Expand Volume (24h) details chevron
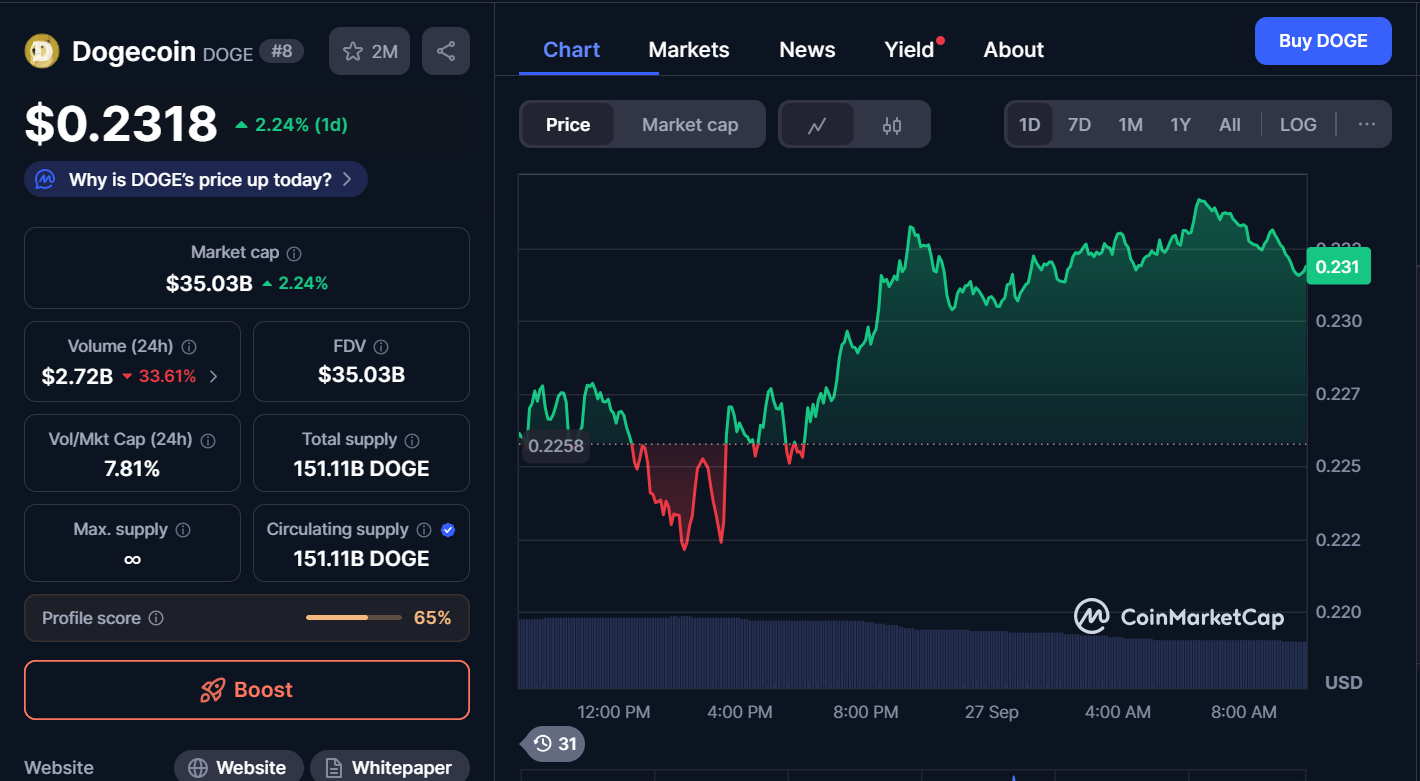This screenshot has height=781, width=1420. (213, 377)
